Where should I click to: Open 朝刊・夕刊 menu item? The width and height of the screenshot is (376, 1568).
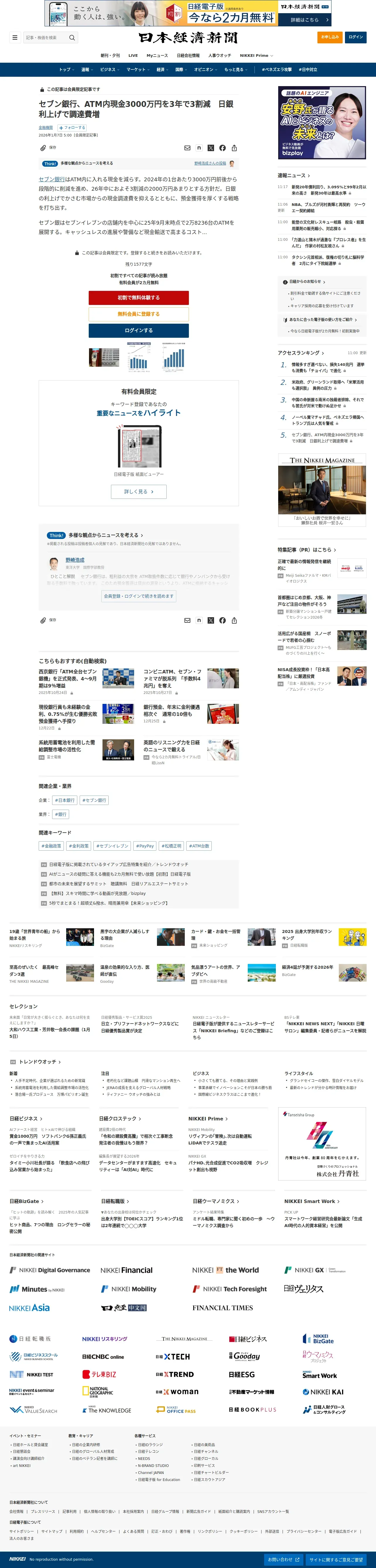110,55
